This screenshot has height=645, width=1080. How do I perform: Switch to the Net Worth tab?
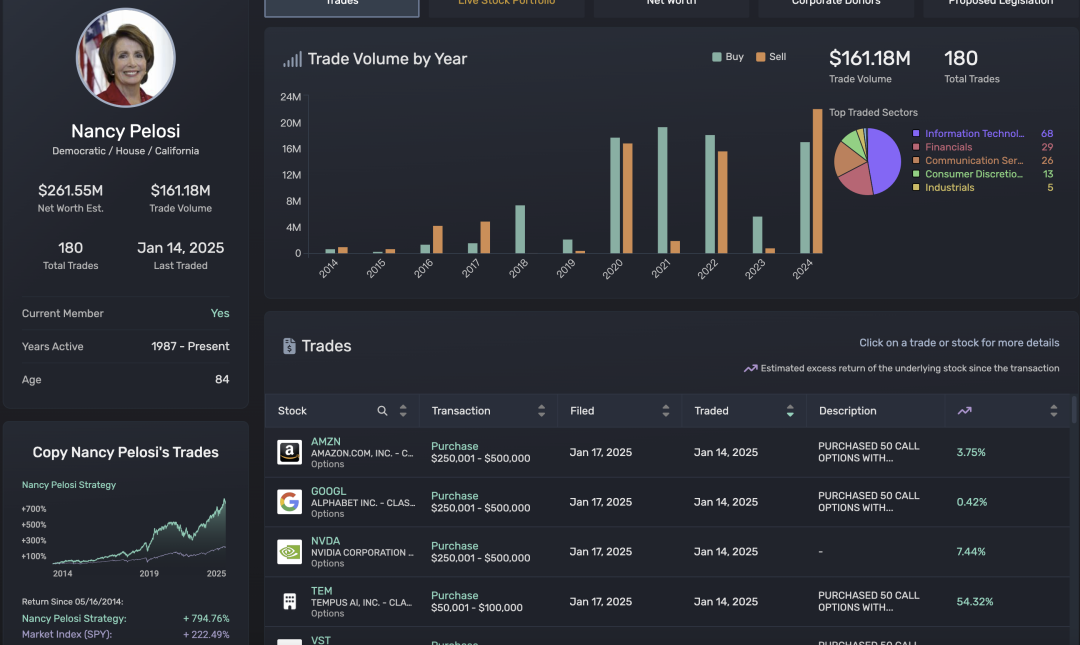pyautogui.click(x=671, y=5)
